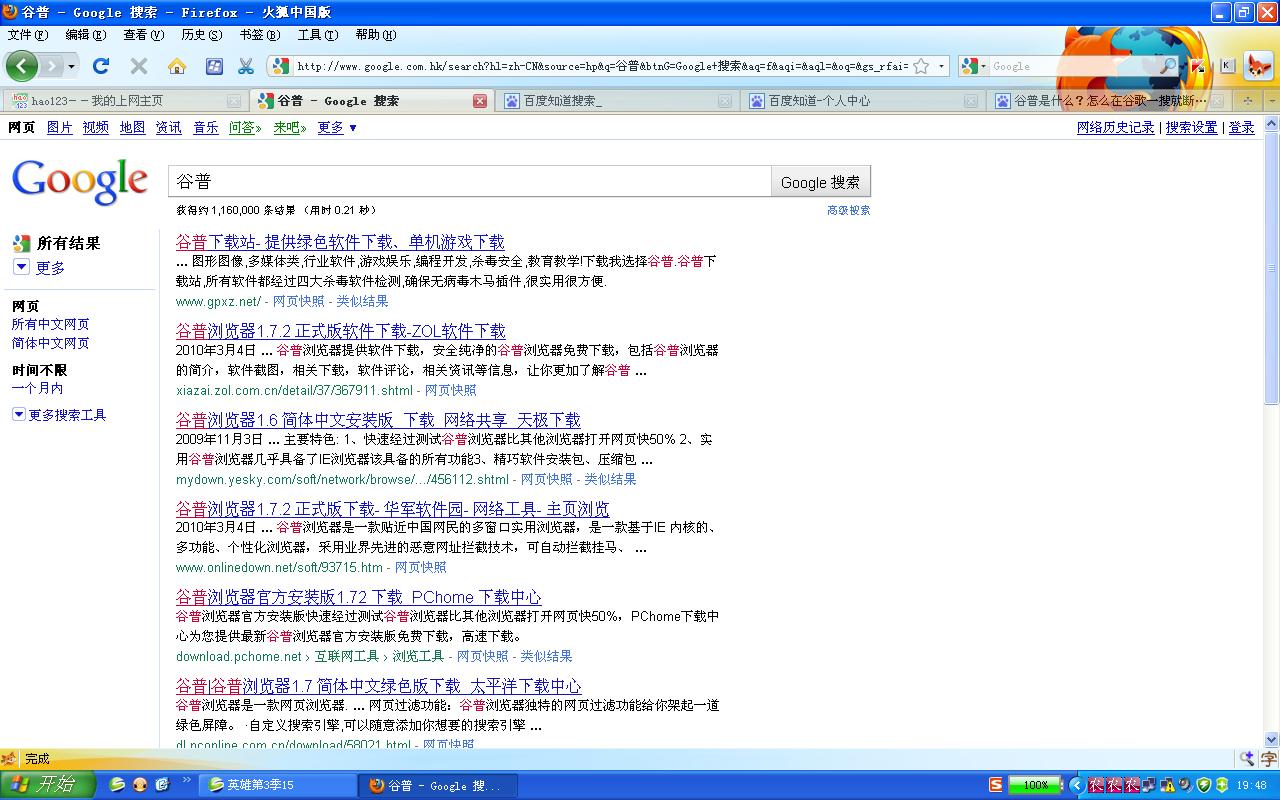Click the 登录 sign-in link
1280x800 pixels.
[1241, 128]
